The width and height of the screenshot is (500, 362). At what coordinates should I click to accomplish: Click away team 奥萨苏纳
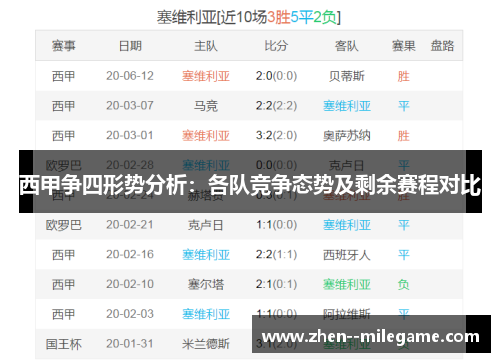coord(347,136)
